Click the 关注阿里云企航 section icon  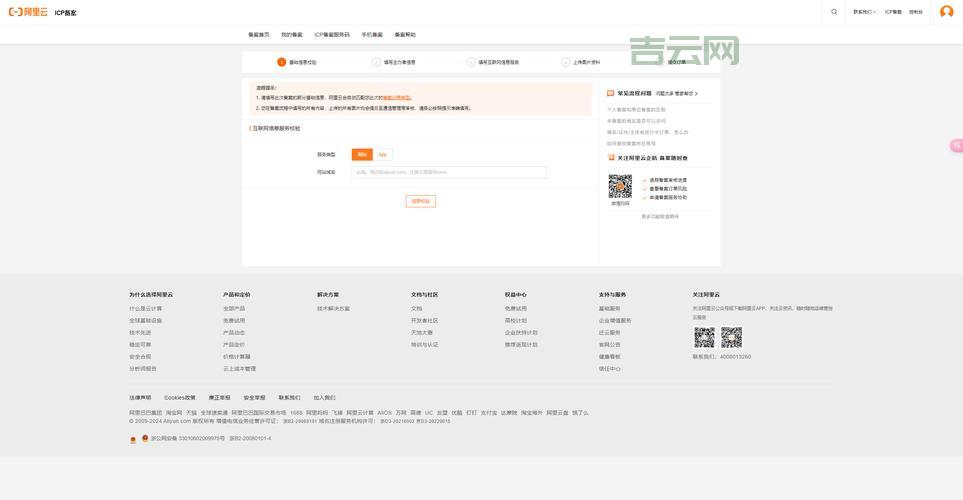pyautogui.click(x=611, y=157)
